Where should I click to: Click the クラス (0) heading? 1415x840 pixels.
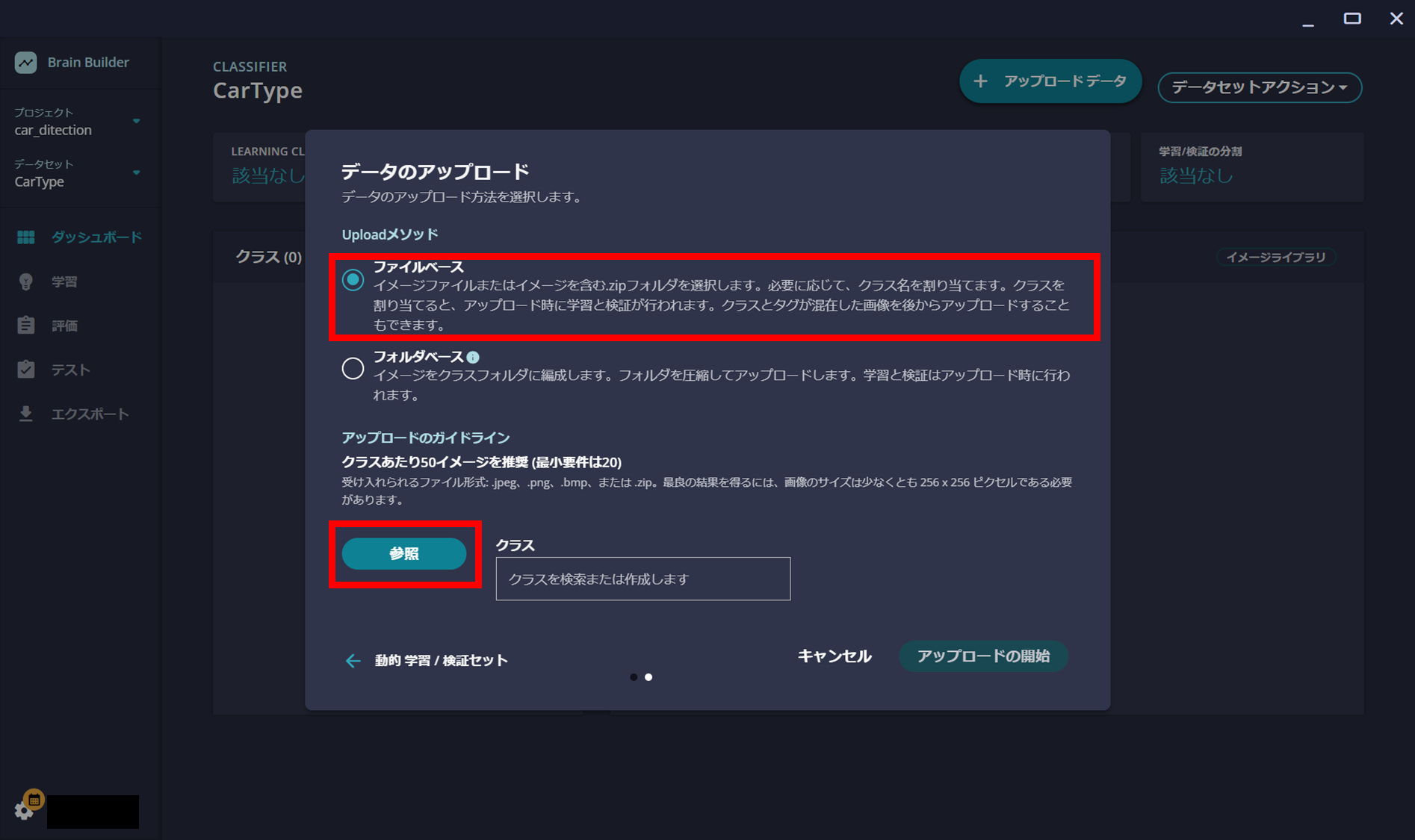(269, 258)
